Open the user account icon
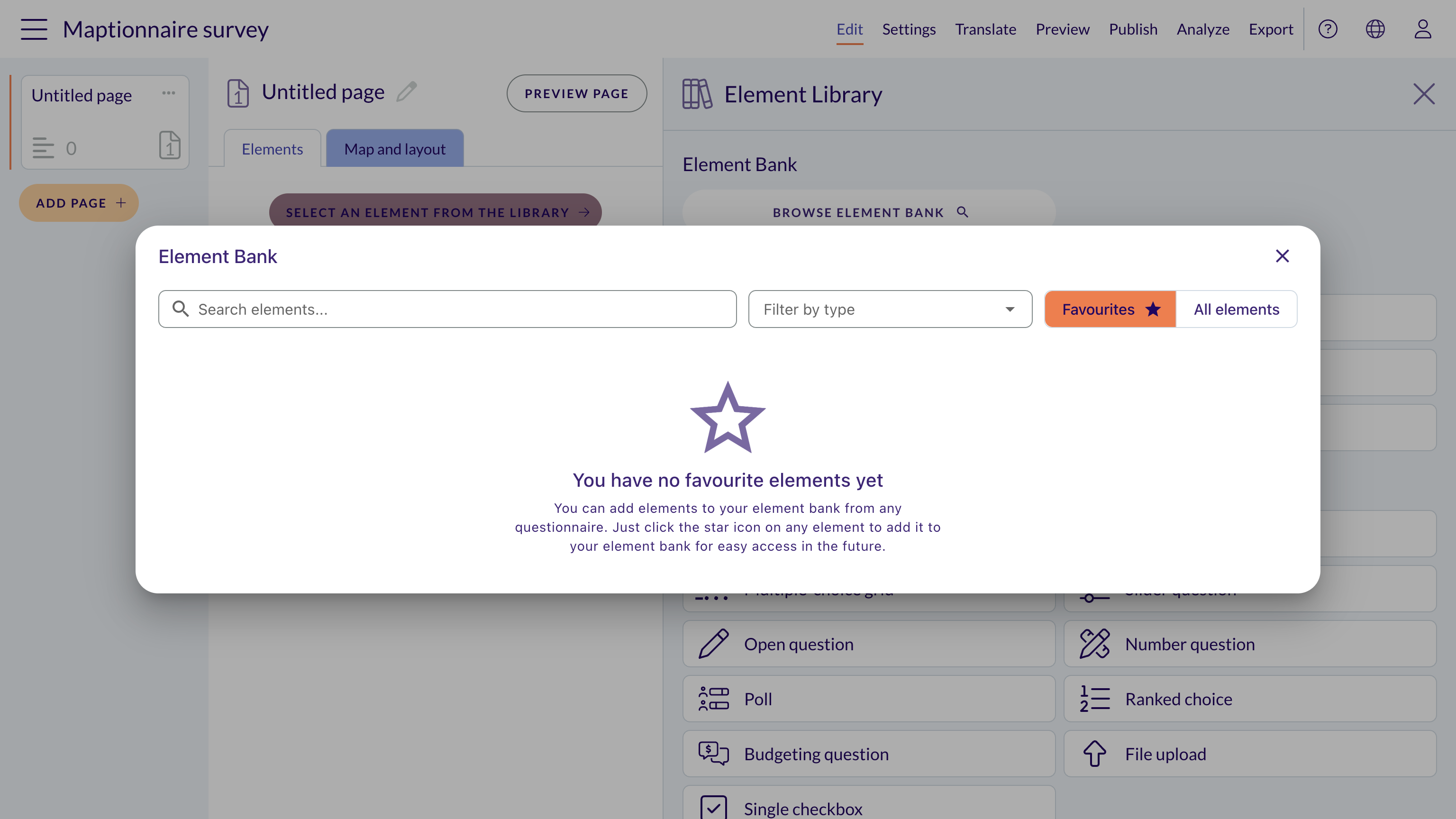The width and height of the screenshot is (1456, 819). [x=1423, y=29]
